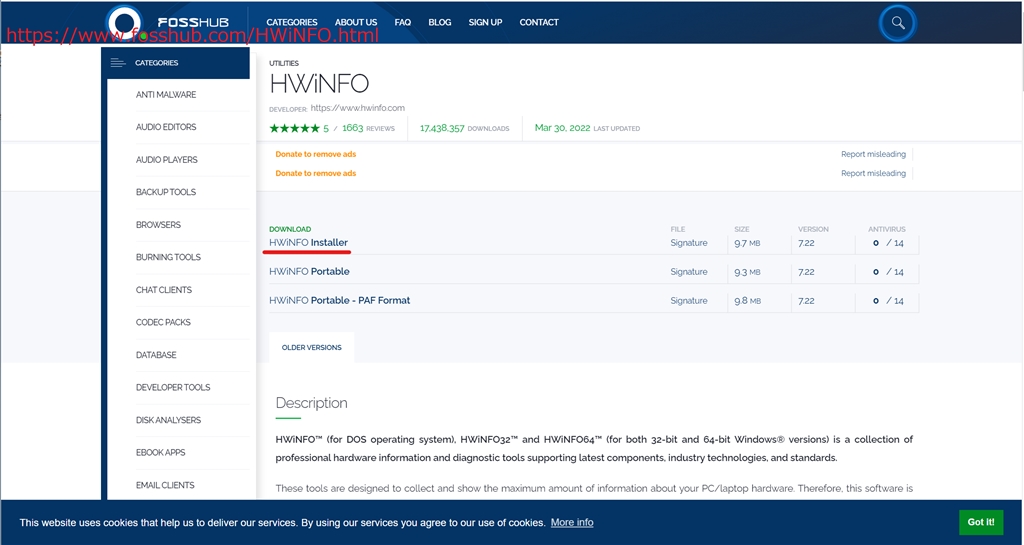The image size is (1024, 545).
Task: Download HWiNFO Portable
Action: click(x=309, y=272)
